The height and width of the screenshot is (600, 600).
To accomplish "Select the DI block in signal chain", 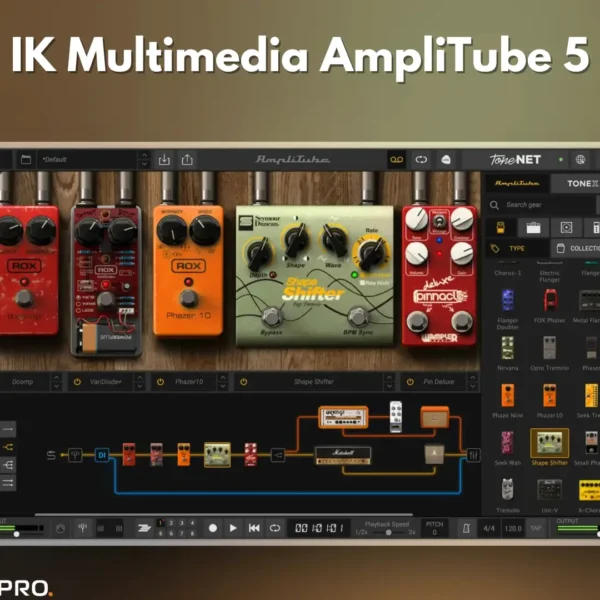I will coord(102,455).
